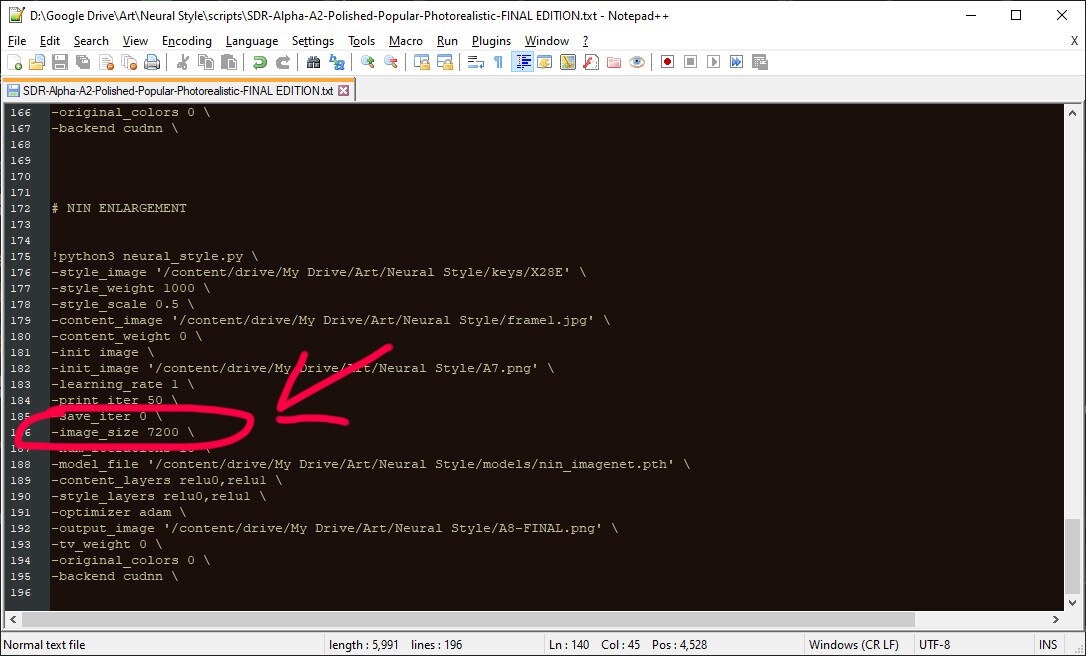Zoom out with the magnifier minus icon
The height and width of the screenshot is (656, 1086).
coord(391,62)
